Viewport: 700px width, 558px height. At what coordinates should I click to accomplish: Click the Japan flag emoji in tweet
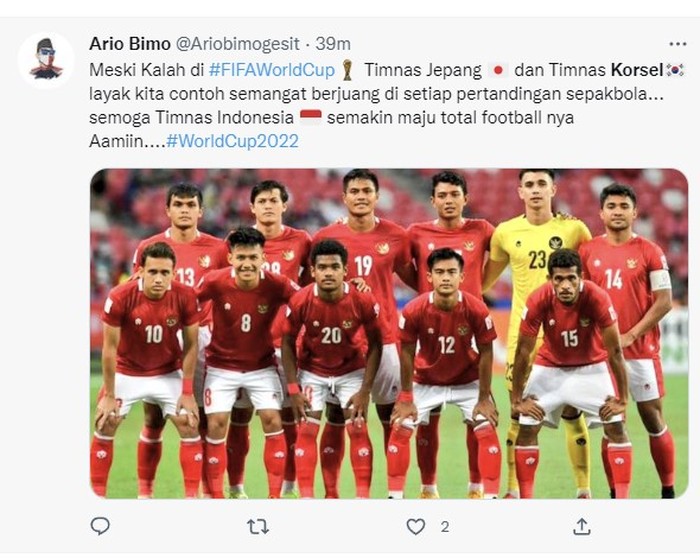498,71
